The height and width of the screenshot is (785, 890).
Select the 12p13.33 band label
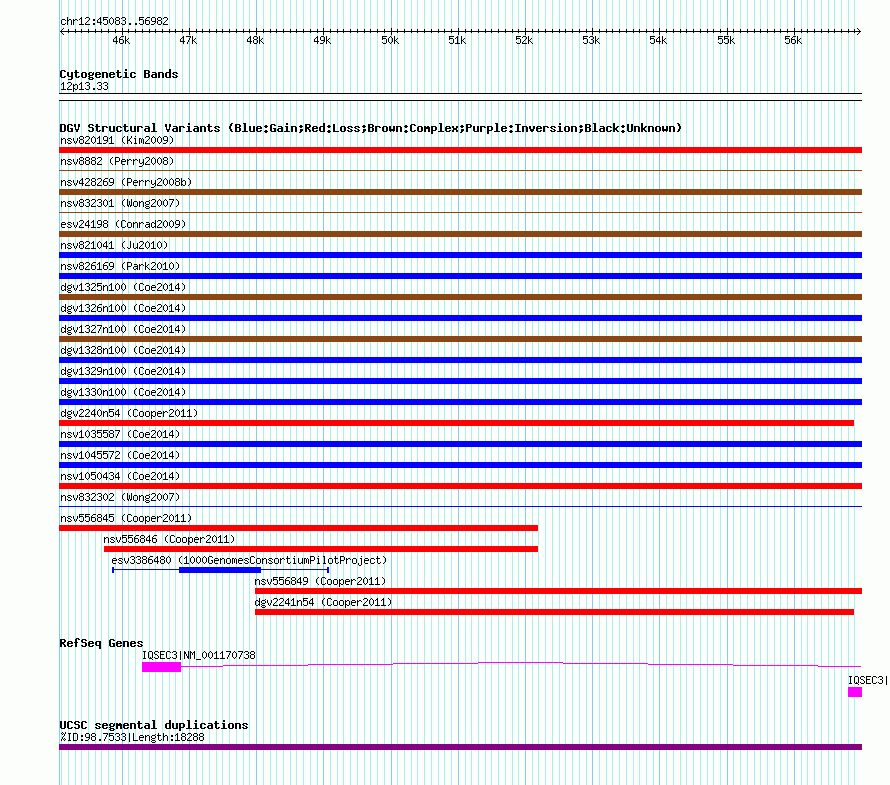84,86
